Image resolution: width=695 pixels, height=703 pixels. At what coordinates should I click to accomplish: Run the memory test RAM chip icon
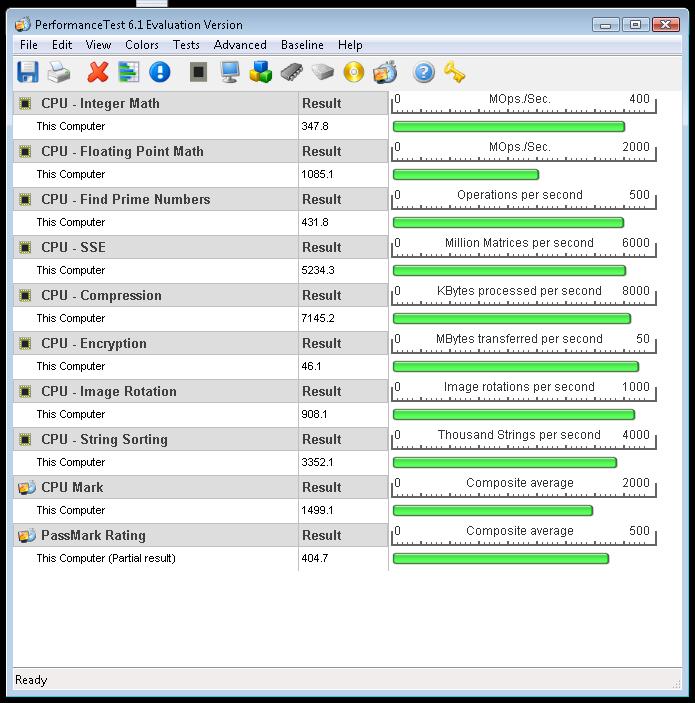pos(292,72)
